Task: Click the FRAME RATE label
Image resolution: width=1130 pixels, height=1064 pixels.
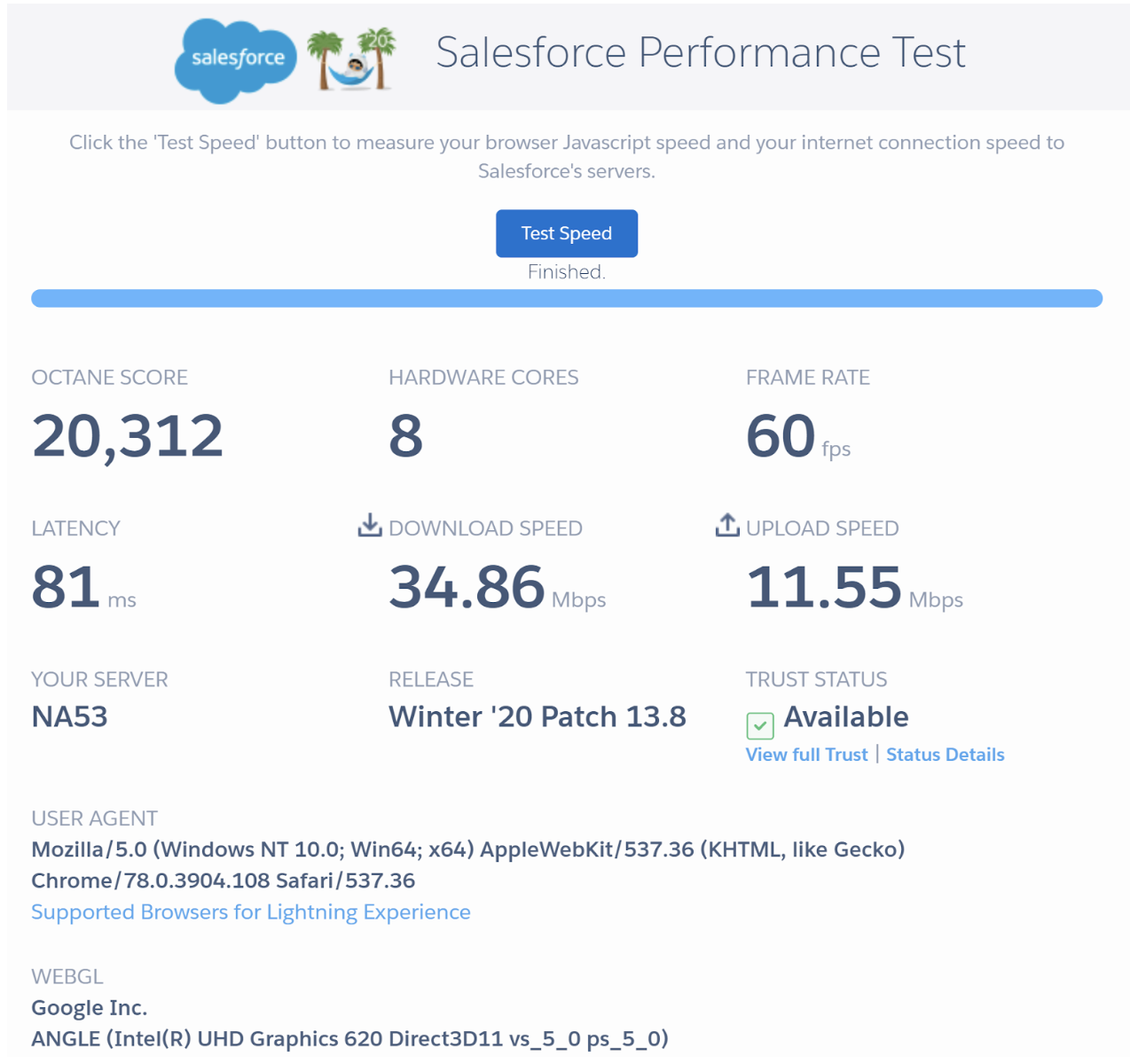Action: coord(807,378)
